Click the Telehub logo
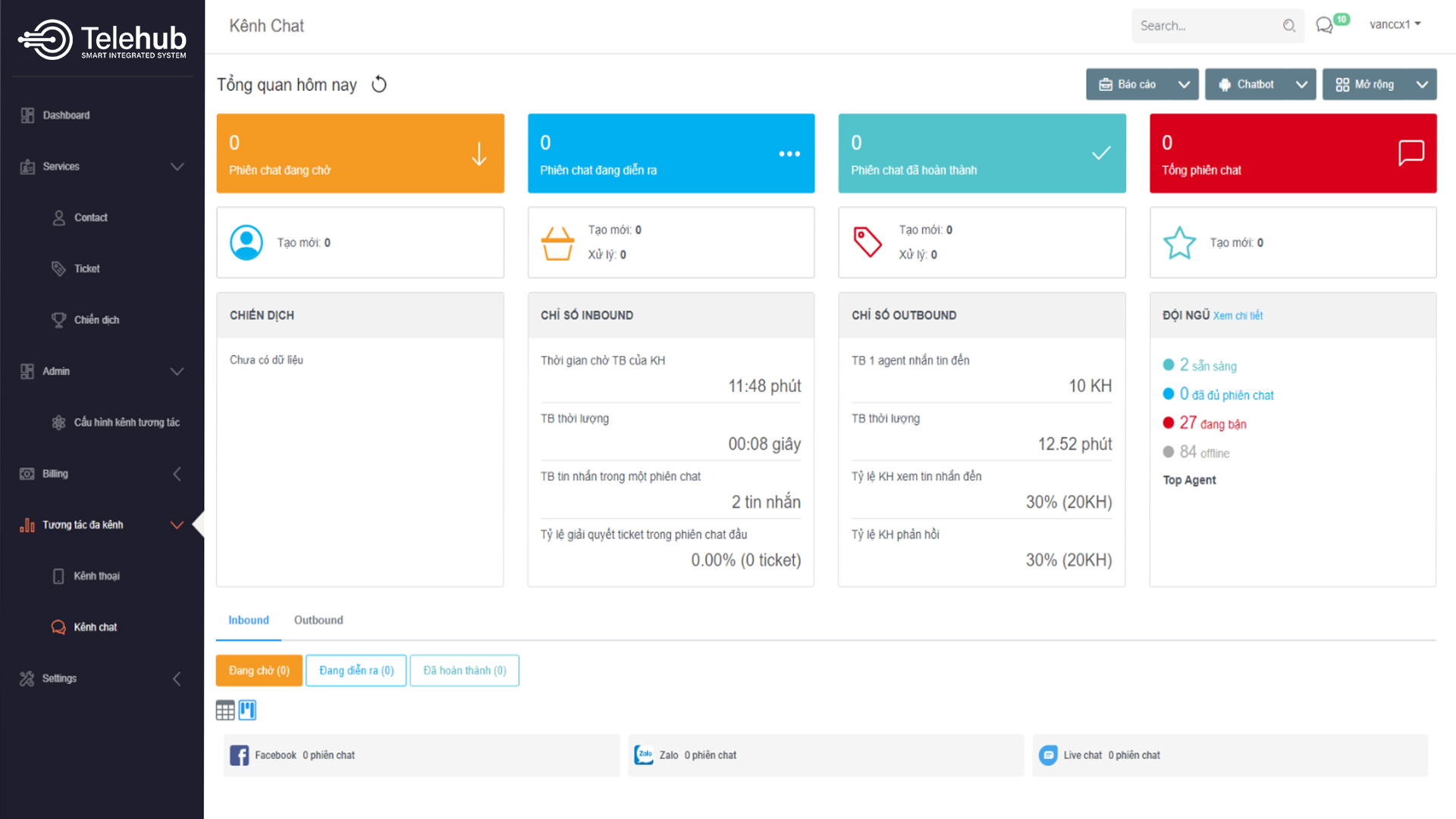The height and width of the screenshot is (819, 1456). 102,39
